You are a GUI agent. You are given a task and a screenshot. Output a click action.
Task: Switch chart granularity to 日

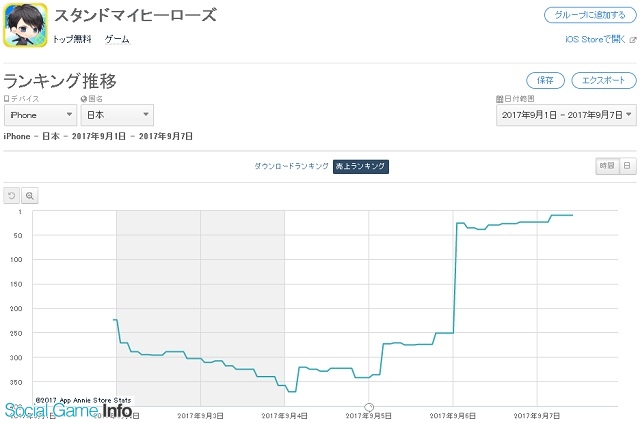(628, 166)
